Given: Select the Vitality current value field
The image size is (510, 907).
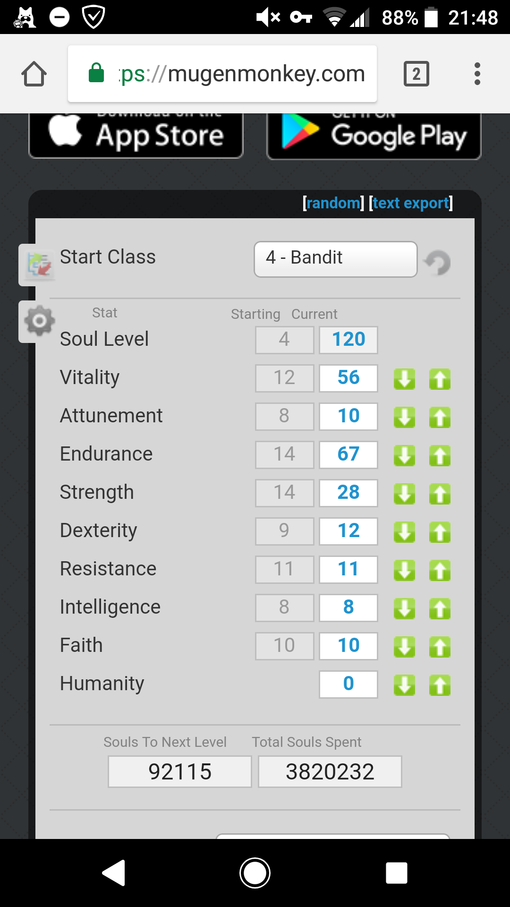Looking at the screenshot, I should (x=348, y=378).
